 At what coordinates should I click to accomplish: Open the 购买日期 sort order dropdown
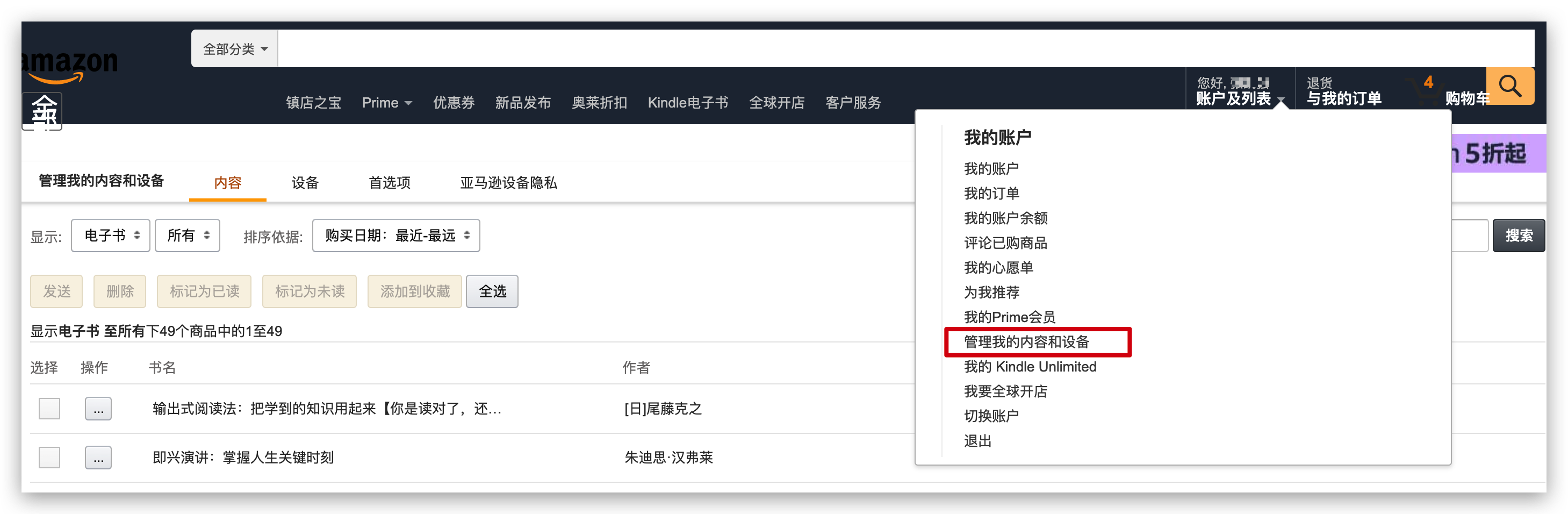click(x=396, y=235)
